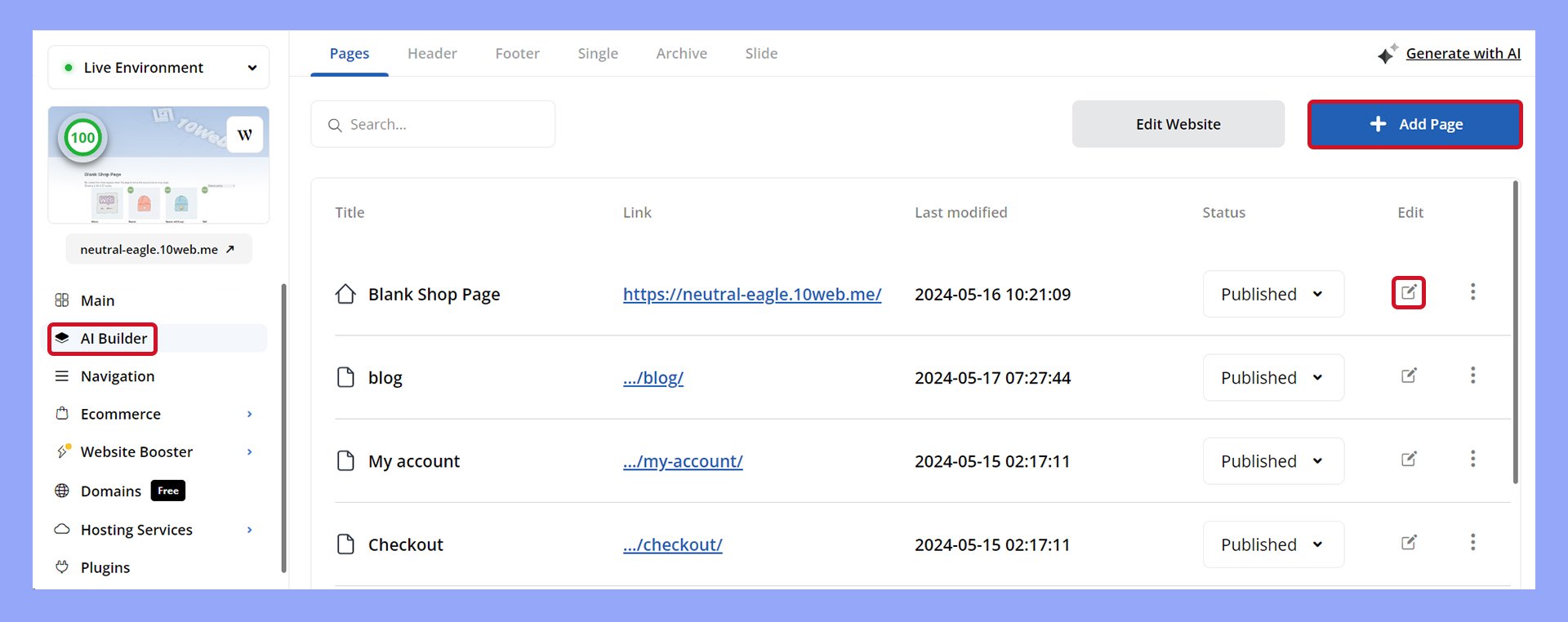Open three-dot menu for Checkout page
The image size is (1568, 622).
point(1472,543)
